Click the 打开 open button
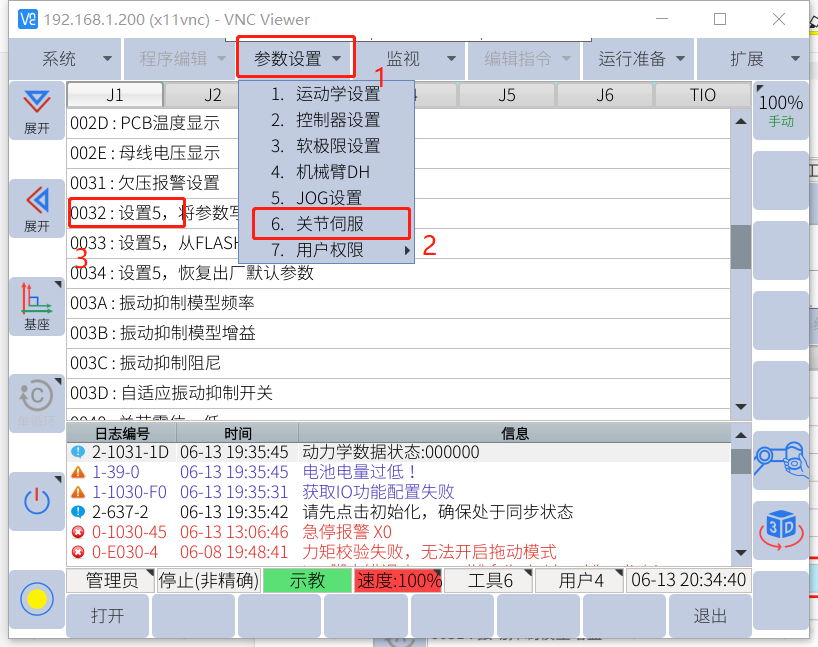 pyautogui.click(x=107, y=616)
